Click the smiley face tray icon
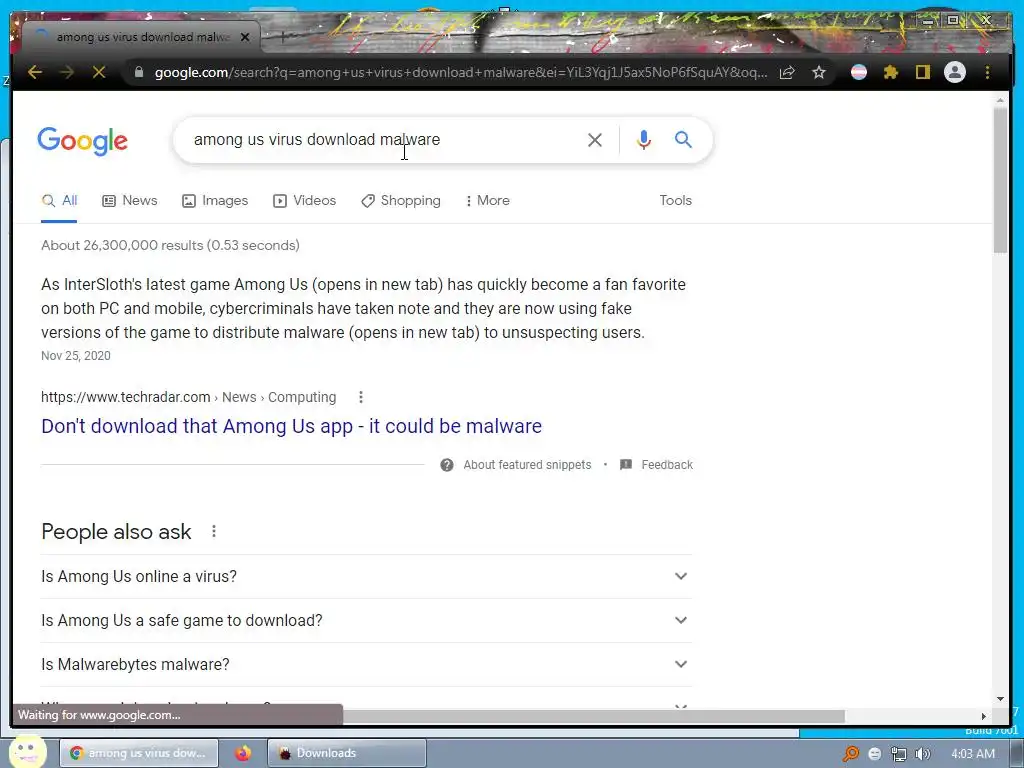 (874, 754)
